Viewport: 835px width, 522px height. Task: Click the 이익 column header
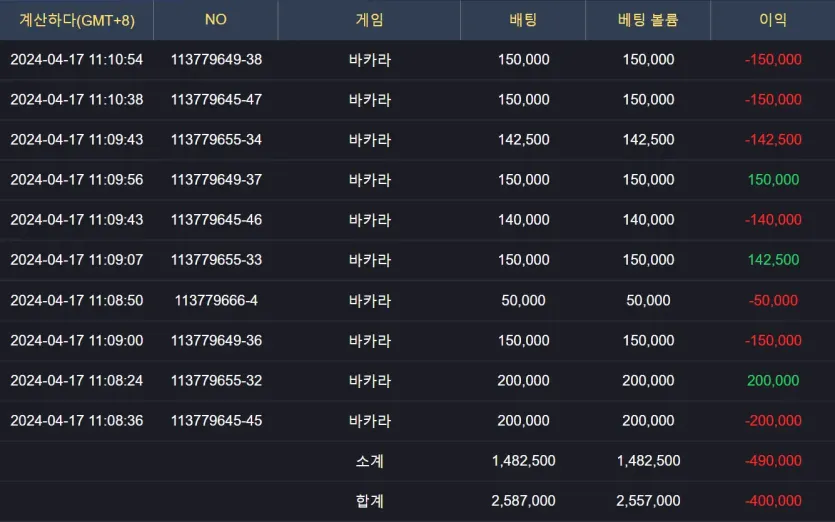(x=773, y=20)
